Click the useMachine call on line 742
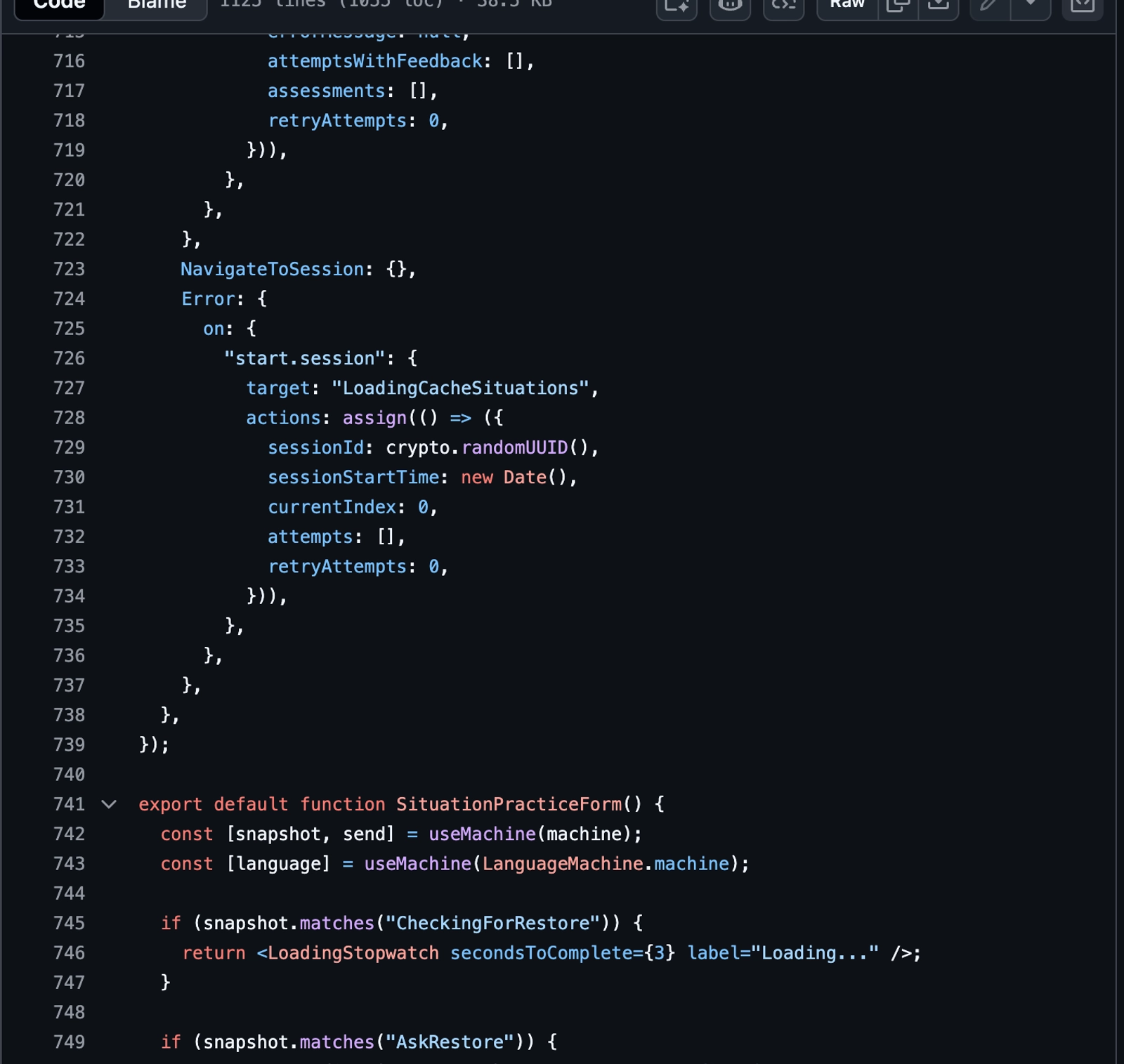The width and height of the screenshot is (1124, 1064). pos(482,834)
